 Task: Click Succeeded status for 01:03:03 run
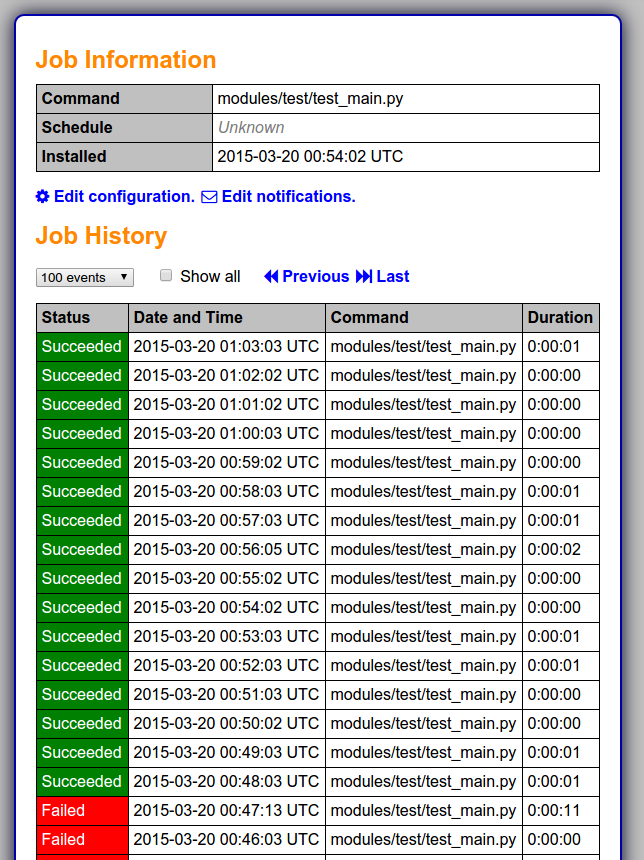pyautogui.click(x=82, y=347)
